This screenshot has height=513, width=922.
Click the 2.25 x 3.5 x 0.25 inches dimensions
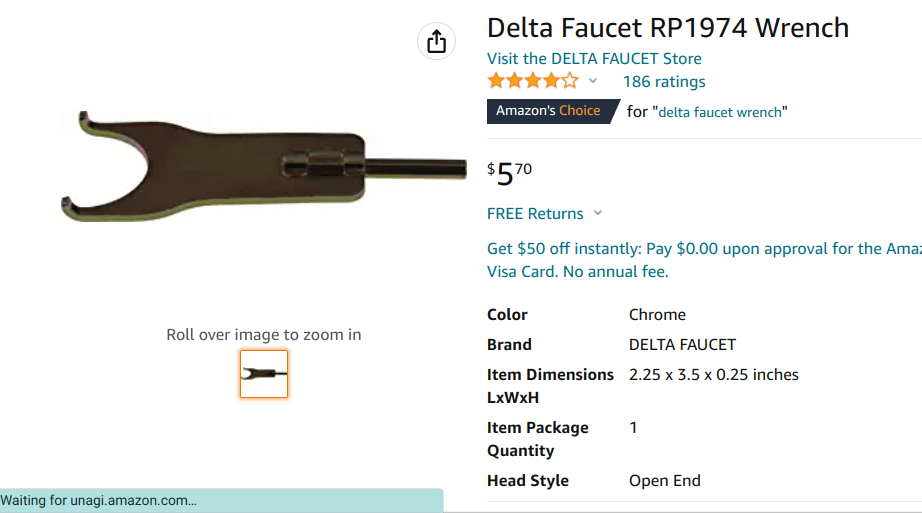[x=713, y=374]
